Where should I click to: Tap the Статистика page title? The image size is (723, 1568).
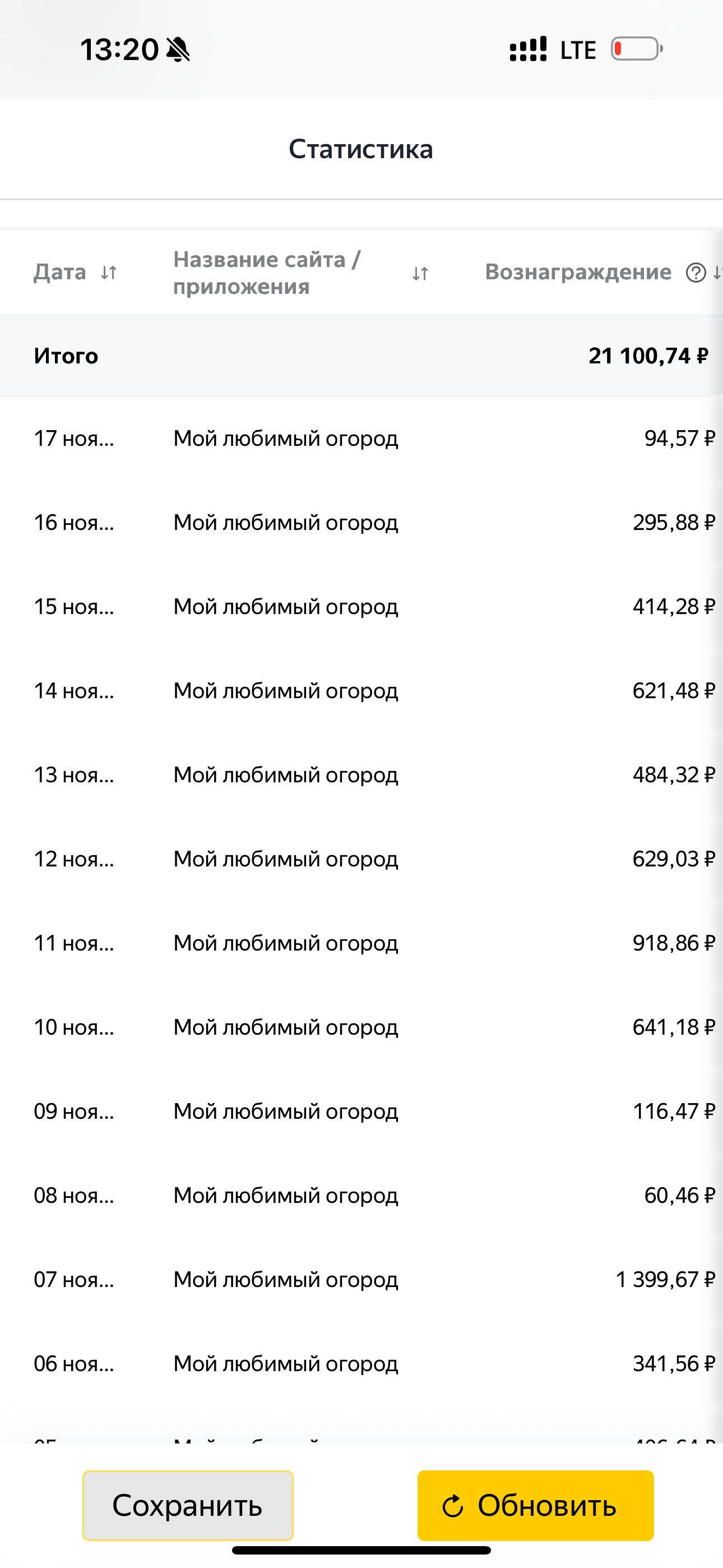tap(361, 149)
